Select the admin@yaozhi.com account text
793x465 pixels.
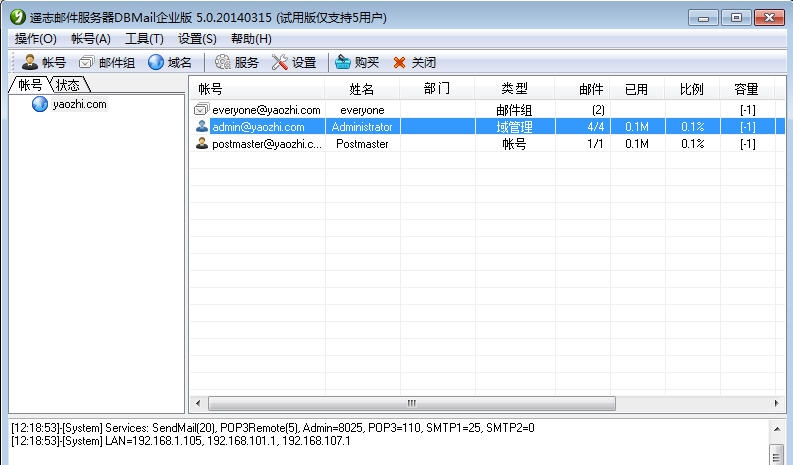coord(258,126)
